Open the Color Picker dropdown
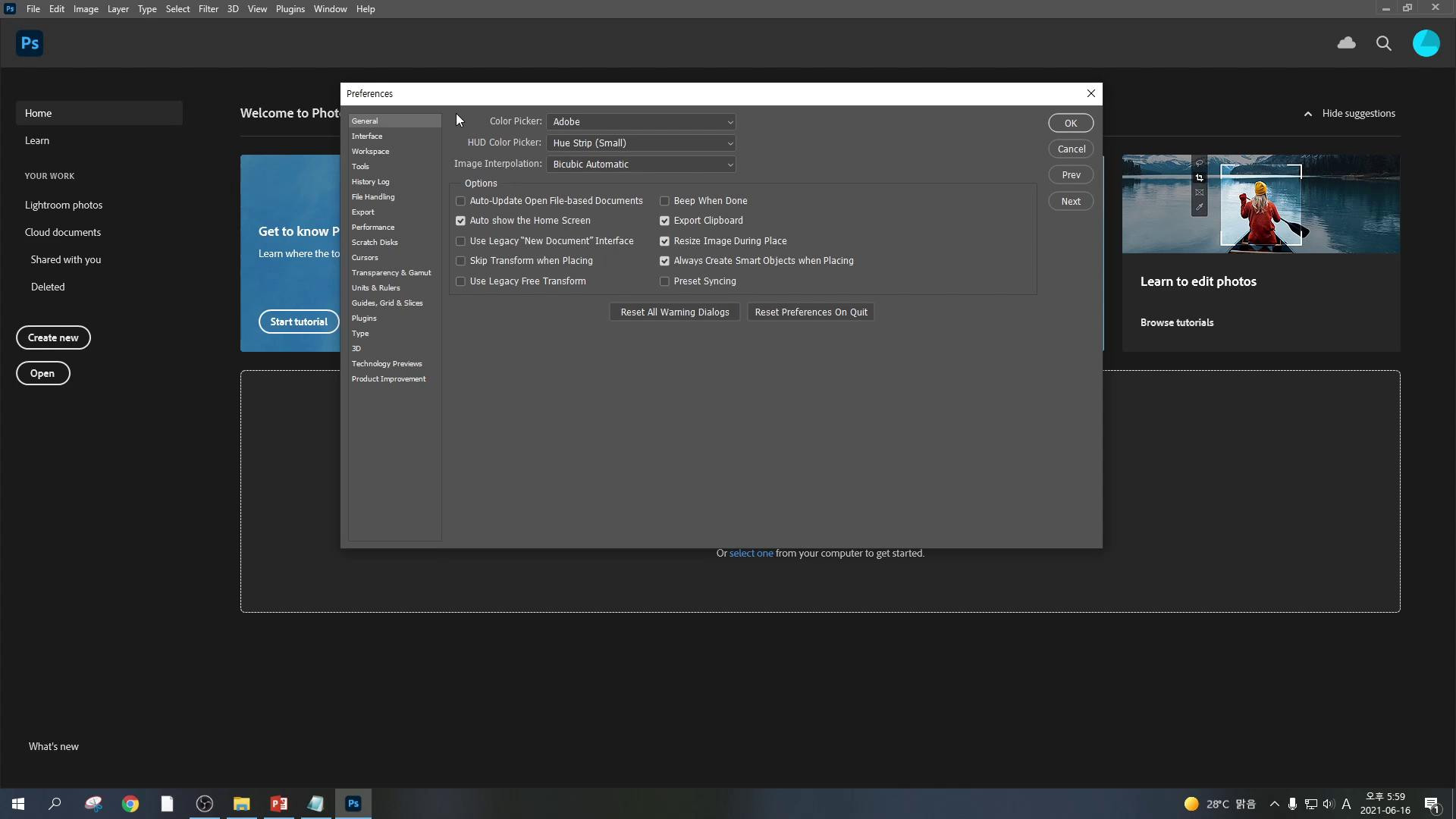 [641, 122]
